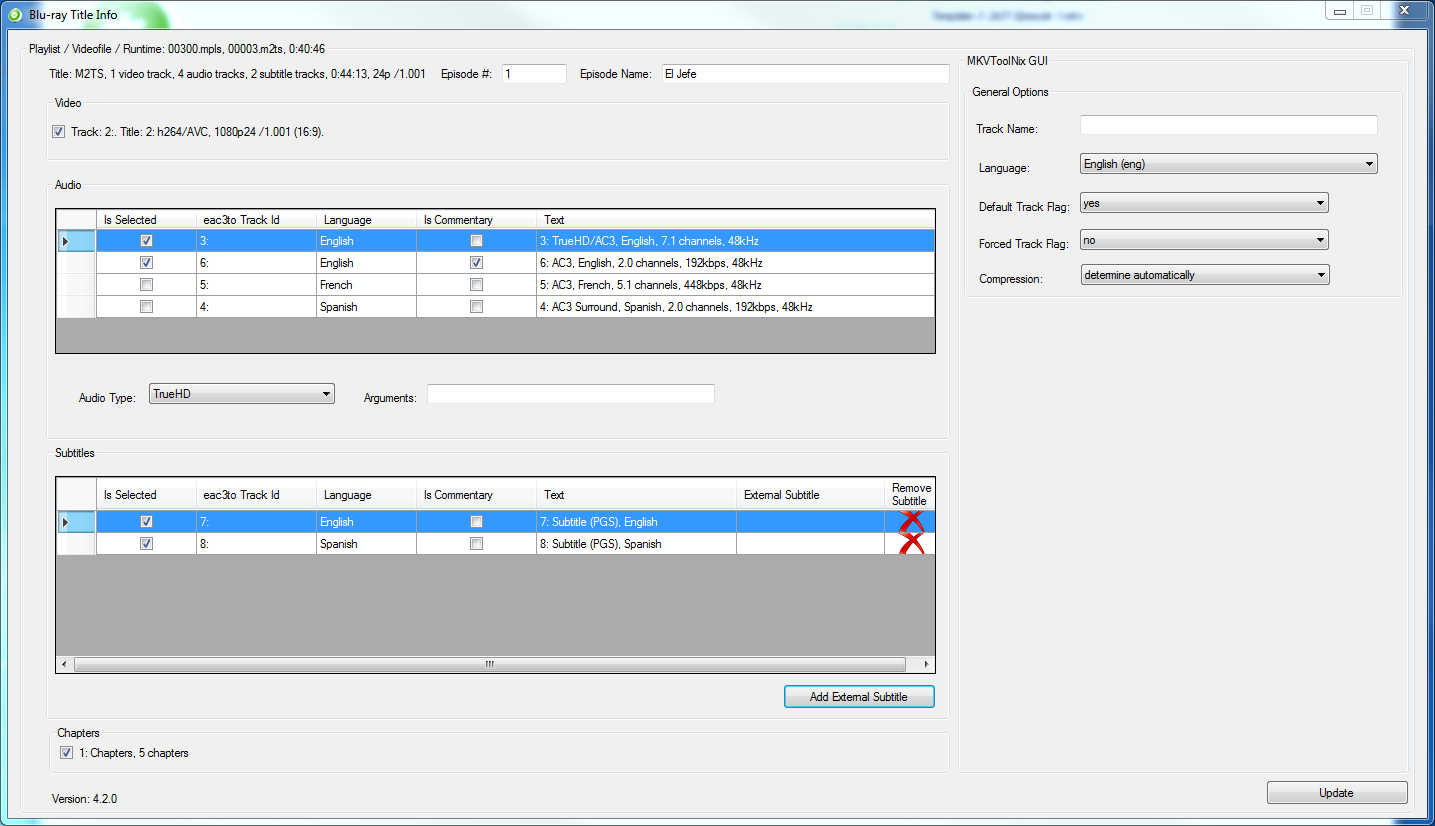Select row arrow marker of audio track 3

pos(66,241)
